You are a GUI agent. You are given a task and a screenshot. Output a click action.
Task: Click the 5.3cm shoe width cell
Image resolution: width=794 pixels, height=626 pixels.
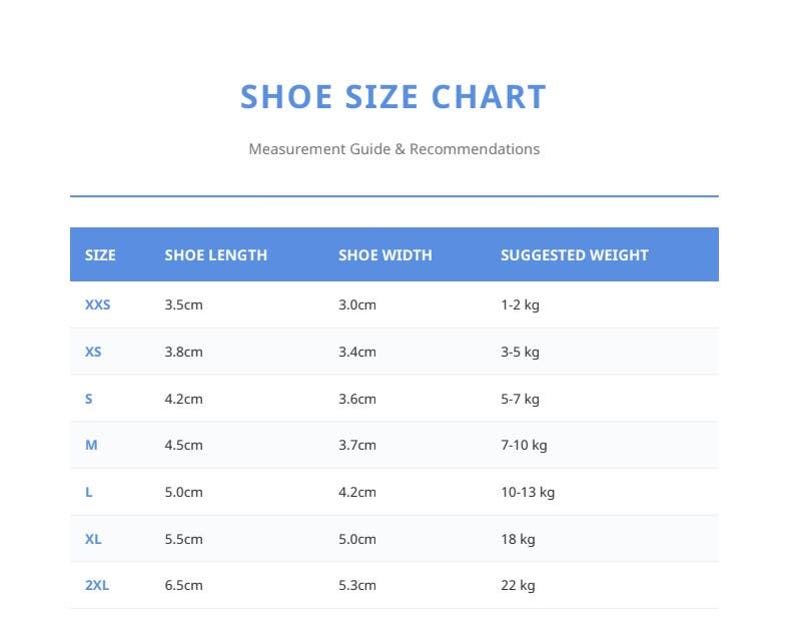click(x=357, y=585)
